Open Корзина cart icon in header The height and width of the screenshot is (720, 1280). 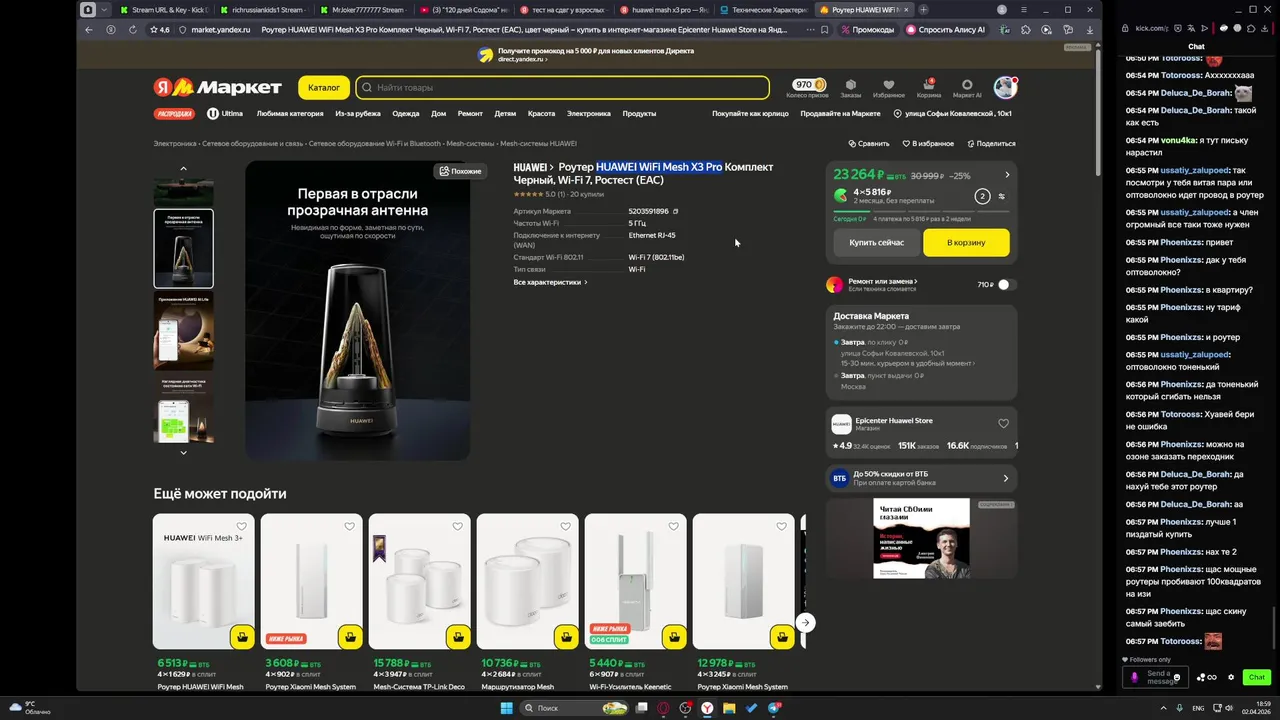coord(929,88)
